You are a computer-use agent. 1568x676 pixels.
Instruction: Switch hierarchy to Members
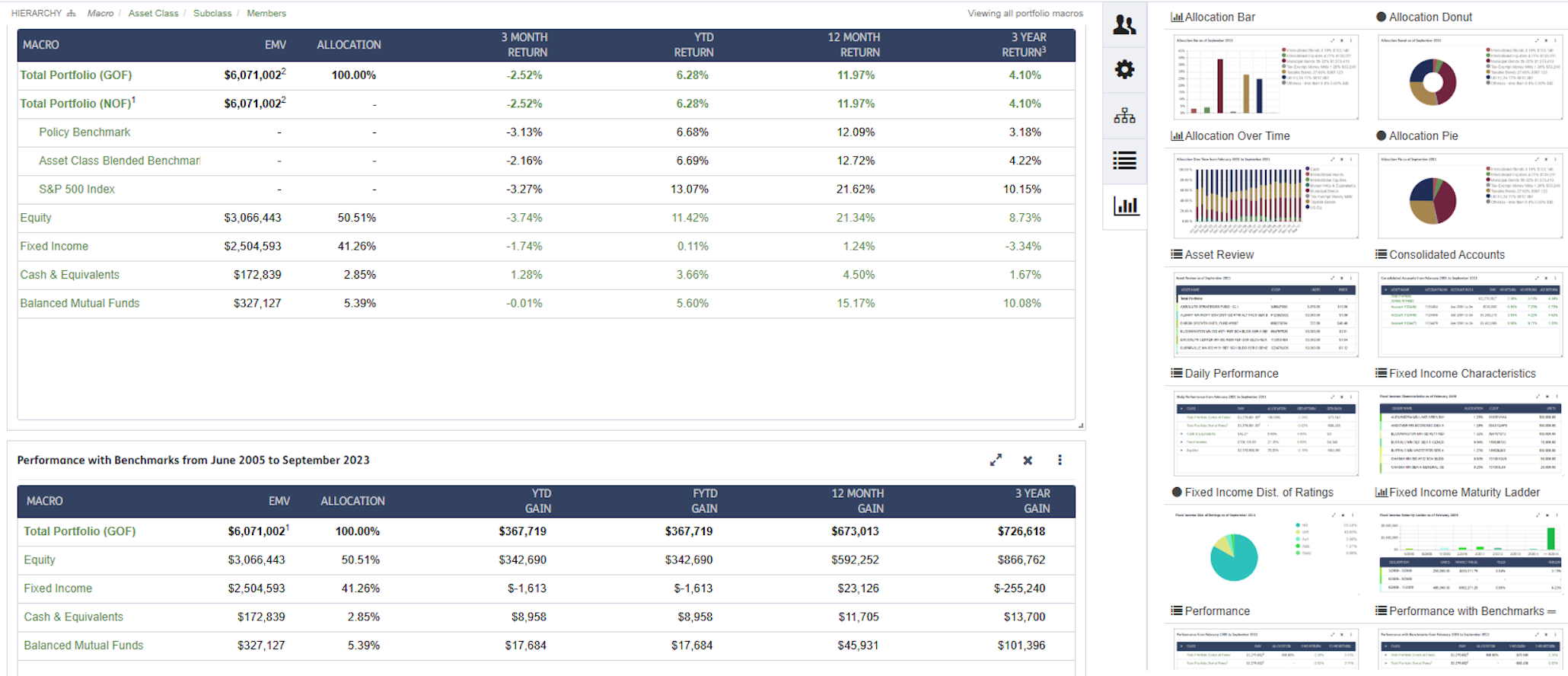click(266, 13)
